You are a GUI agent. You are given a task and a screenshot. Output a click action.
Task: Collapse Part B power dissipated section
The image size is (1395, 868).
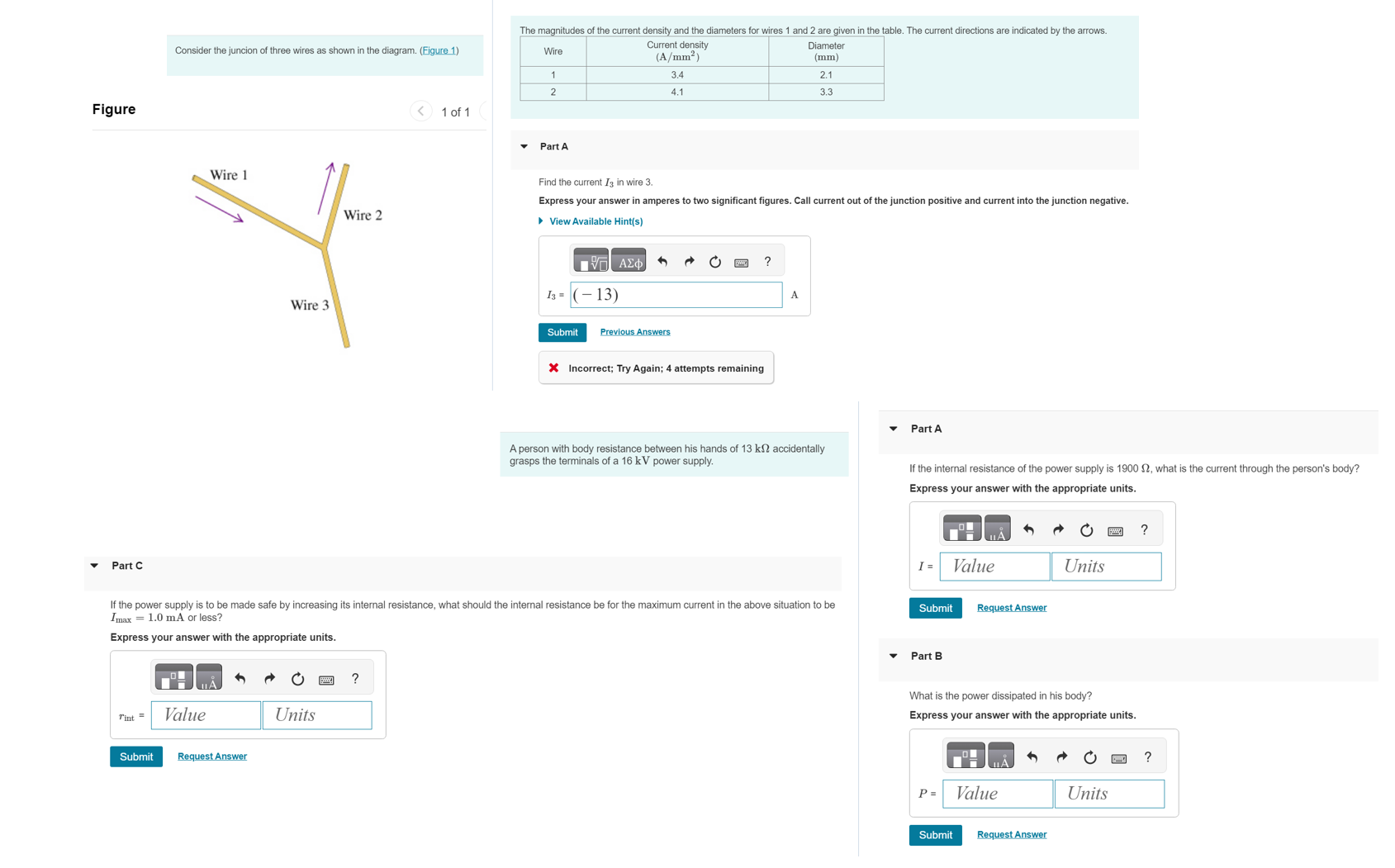pos(894,656)
